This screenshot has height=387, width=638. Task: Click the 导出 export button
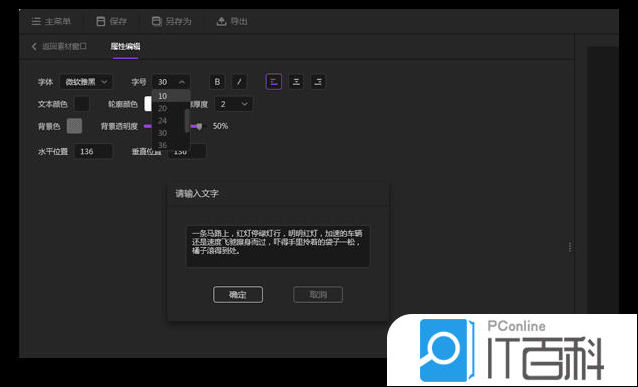[232, 21]
